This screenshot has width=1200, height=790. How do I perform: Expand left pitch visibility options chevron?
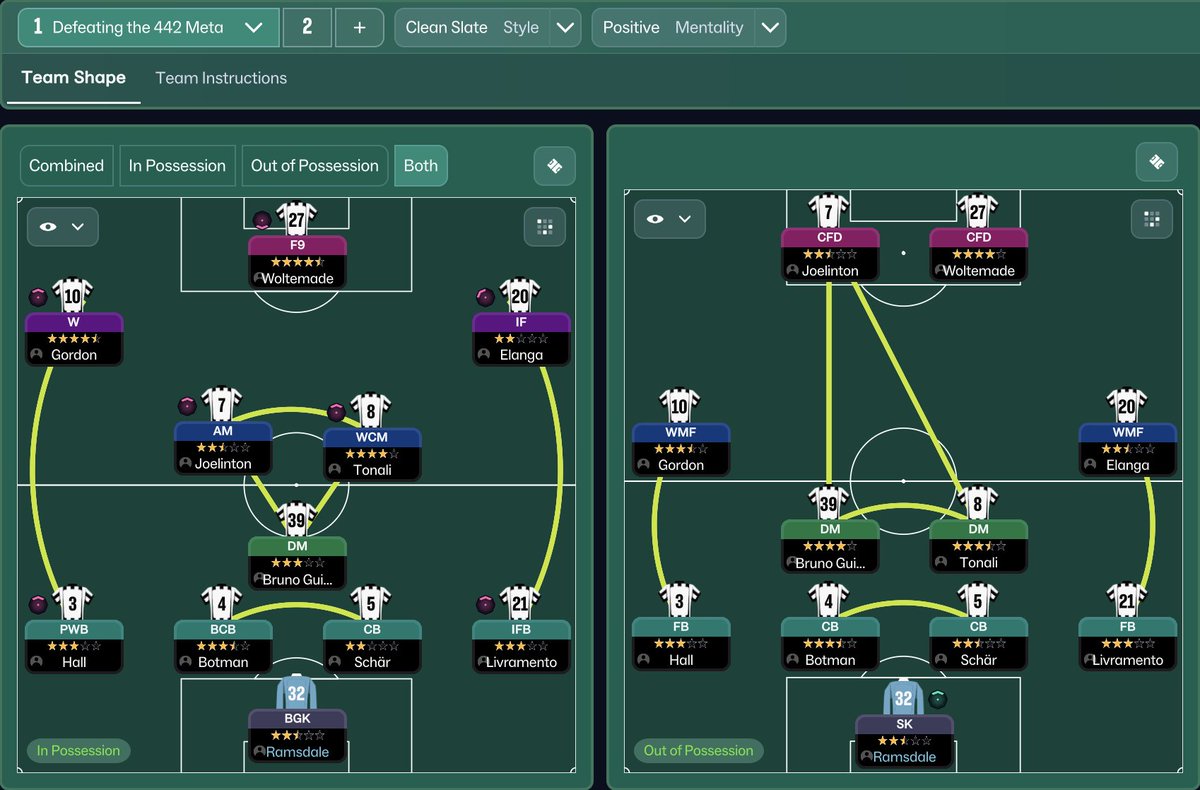tap(78, 228)
